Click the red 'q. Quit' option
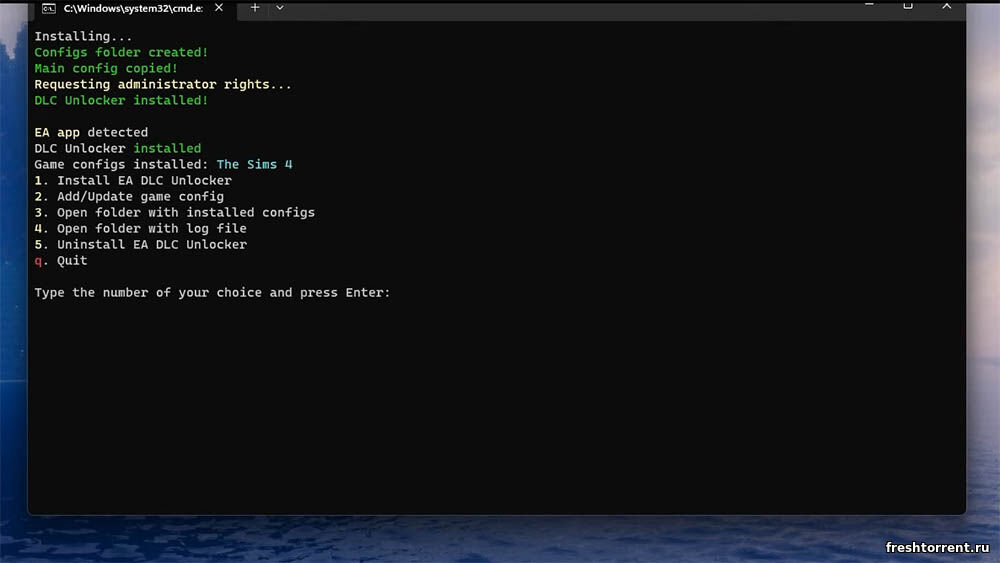 coord(61,261)
